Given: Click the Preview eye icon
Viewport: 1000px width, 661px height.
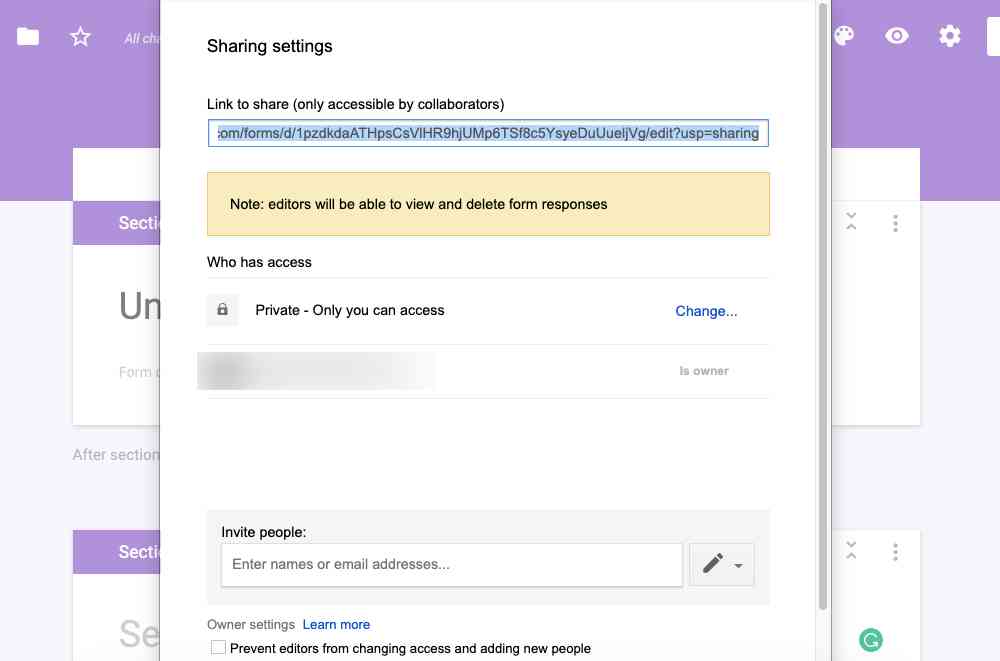Looking at the screenshot, I should coord(897,35).
